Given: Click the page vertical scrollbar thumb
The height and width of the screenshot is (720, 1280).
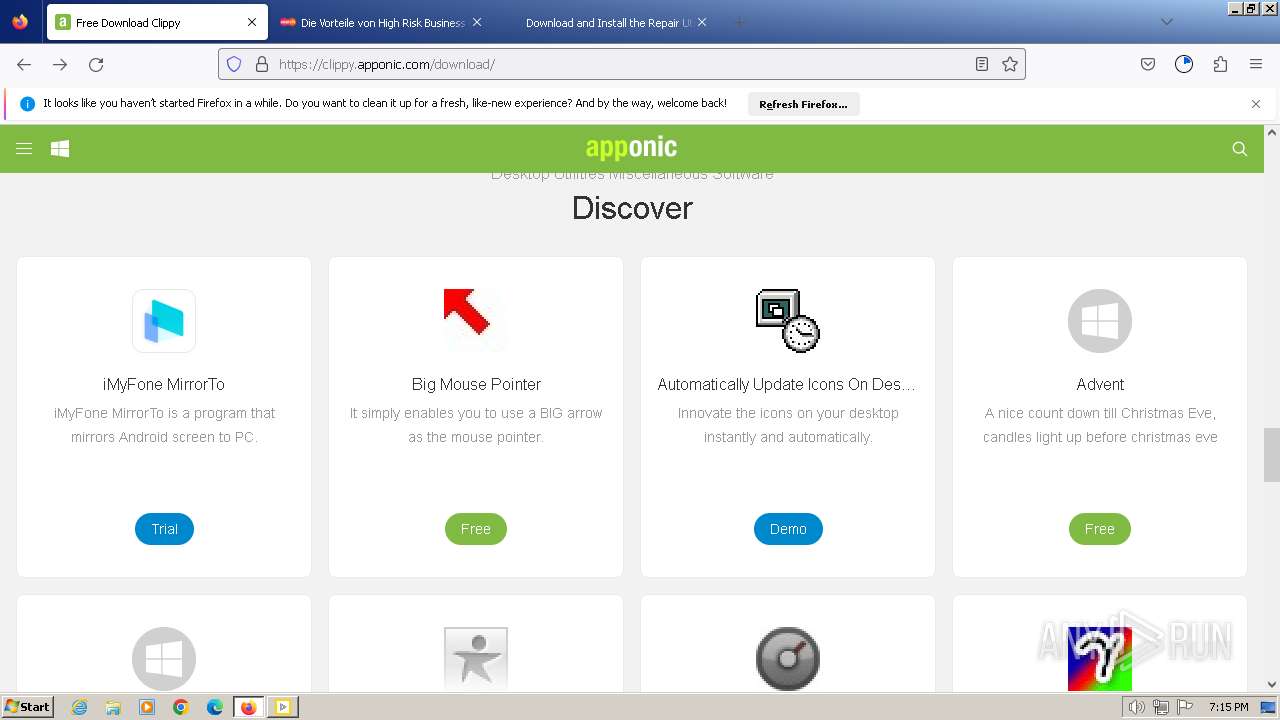Looking at the screenshot, I should [x=1272, y=455].
